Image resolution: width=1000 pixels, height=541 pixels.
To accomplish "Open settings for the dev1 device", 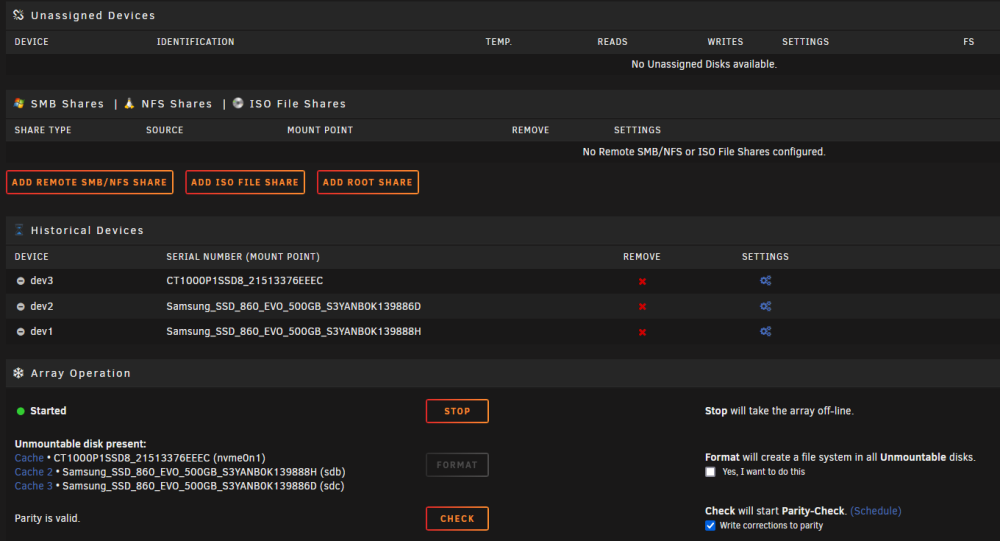I will pos(765,331).
